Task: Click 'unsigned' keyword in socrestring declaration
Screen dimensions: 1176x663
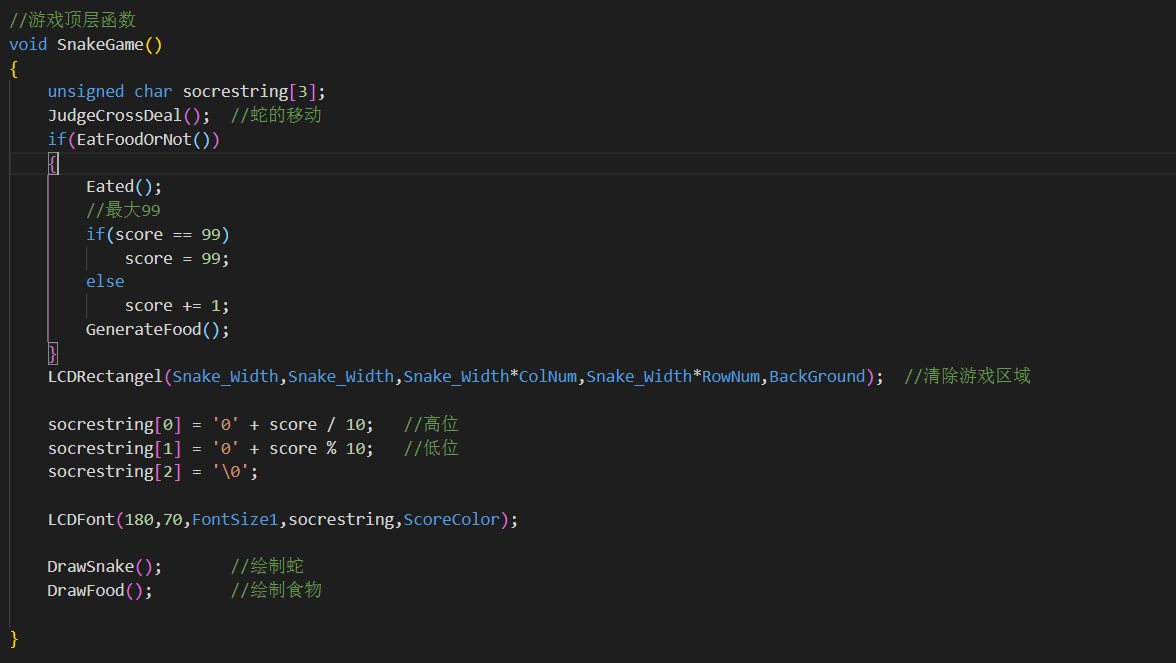Action: 86,92
